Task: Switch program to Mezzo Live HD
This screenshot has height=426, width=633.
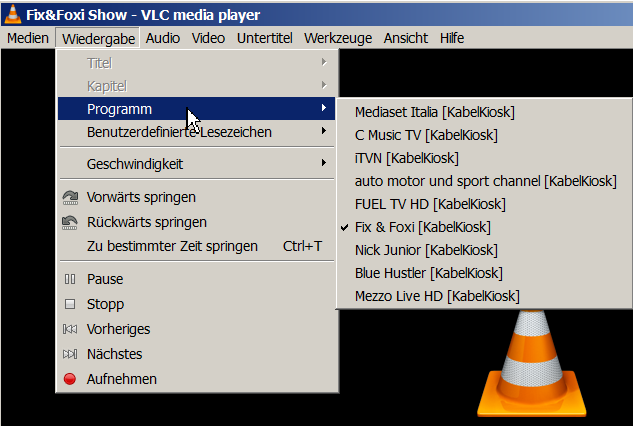Action: pyautogui.click(x=437, y=296)
